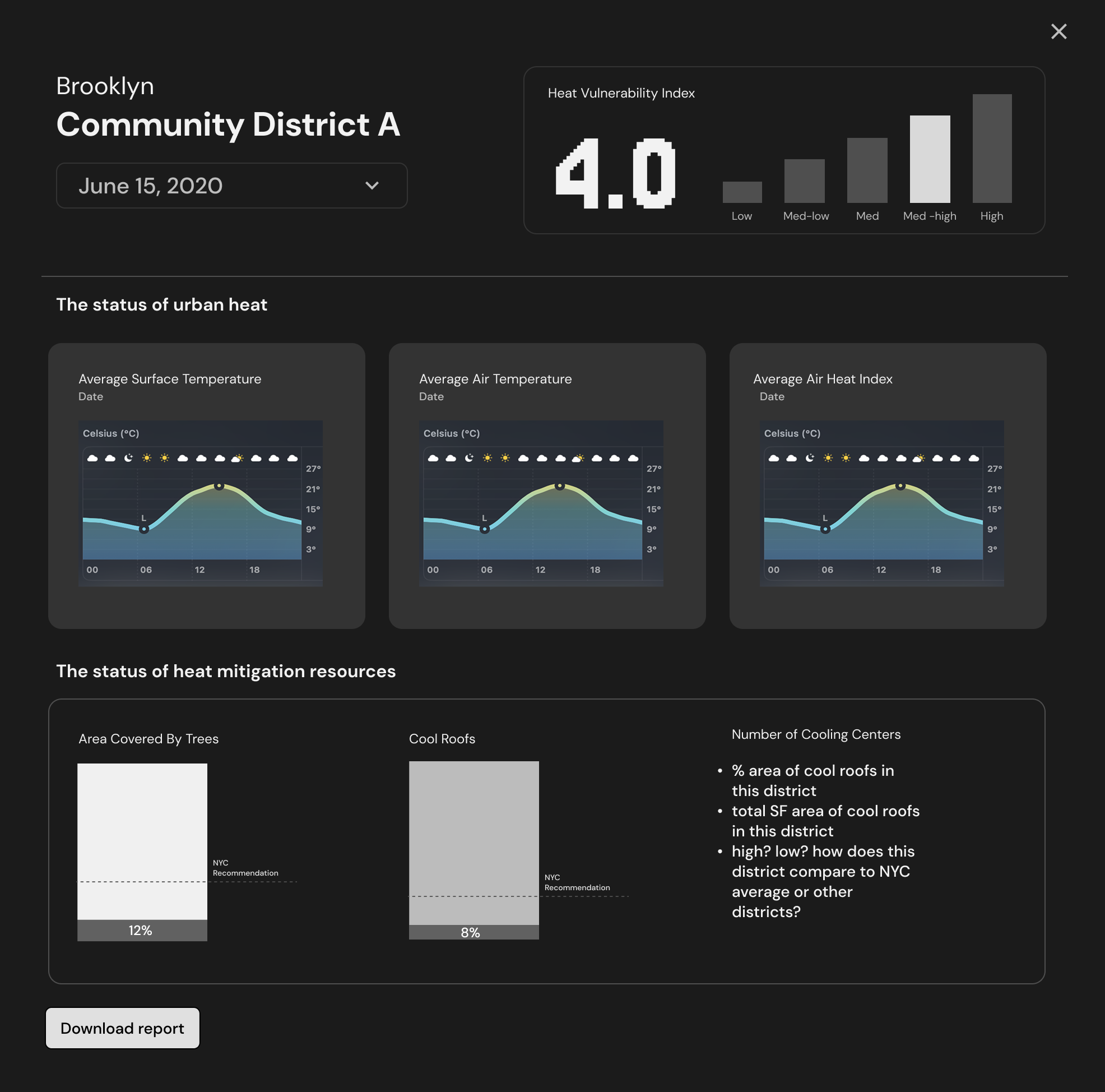The height and width of the screenshot is (1092, 1105).
Task: Click the first sun icon in Air Heat Index chart
Action: (828, 458)
